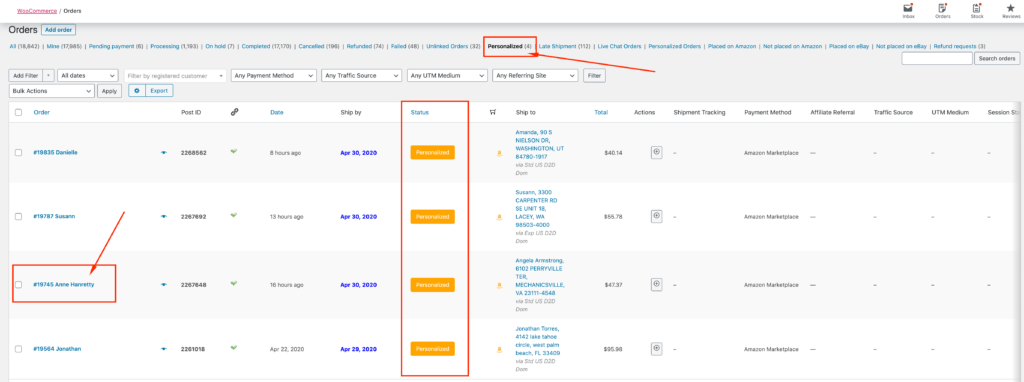Click Personalized status badge for order #19564
This screenshot has width=1024, height=382.
pos(432,349)
